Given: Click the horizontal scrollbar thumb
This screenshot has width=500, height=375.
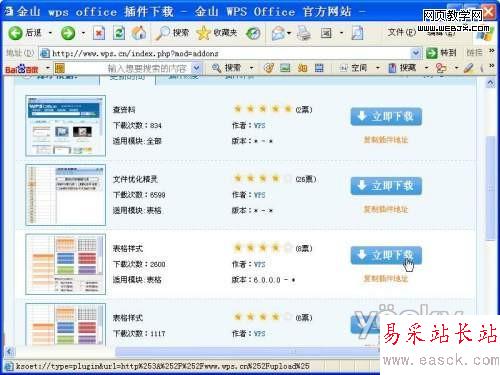Looking at the screenshot, I should (247, 351).
